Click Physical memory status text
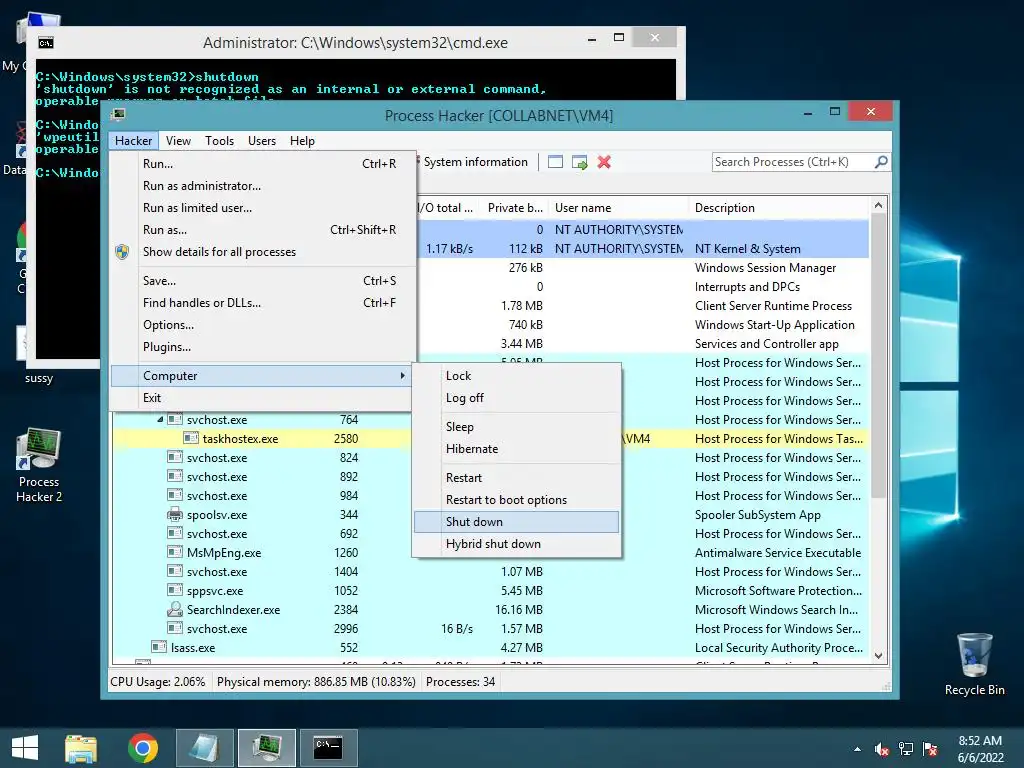The width and height of the screenshot is (1024, 768). [x=316, y=682]
